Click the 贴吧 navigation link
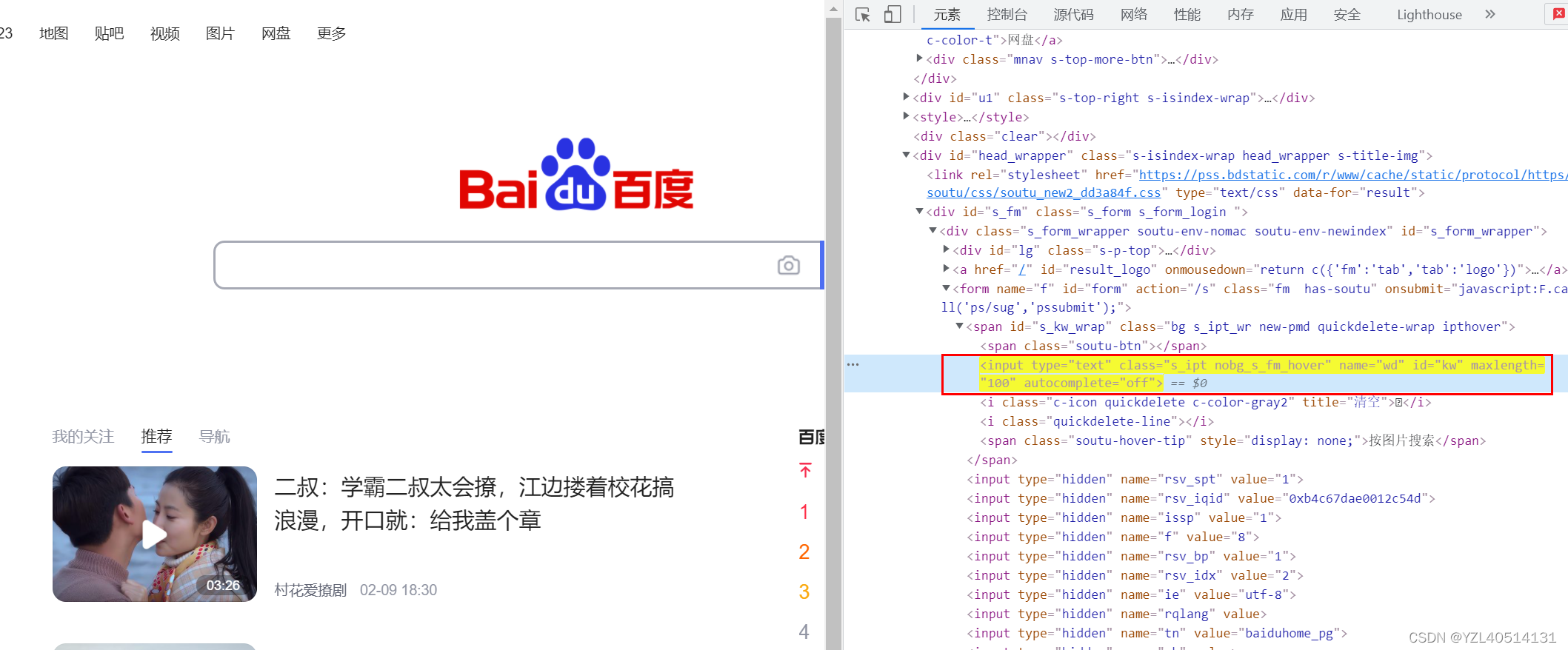The image size is (1568, 650). tap(110, 33)
